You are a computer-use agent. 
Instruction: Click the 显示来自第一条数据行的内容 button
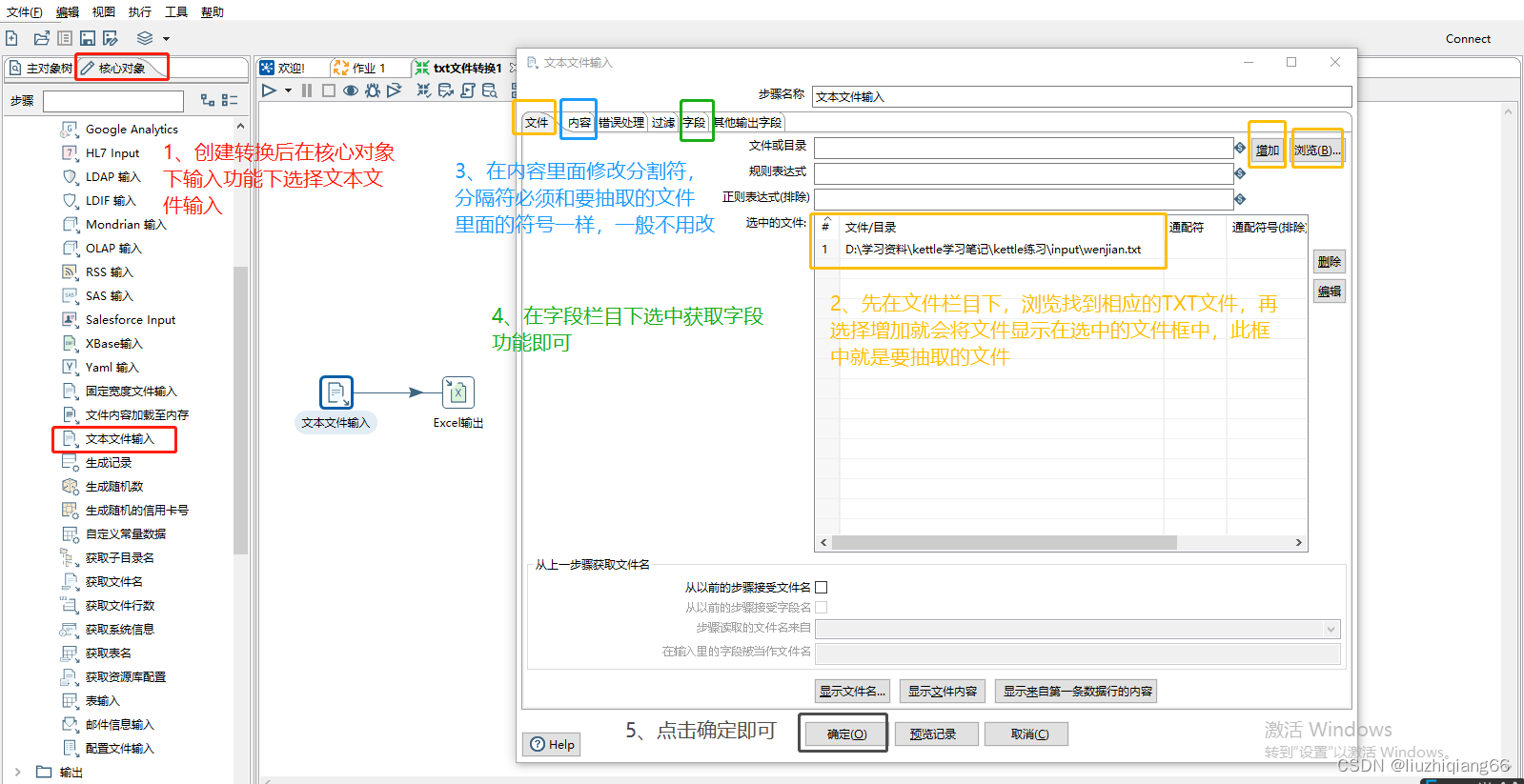[1077, 692]
